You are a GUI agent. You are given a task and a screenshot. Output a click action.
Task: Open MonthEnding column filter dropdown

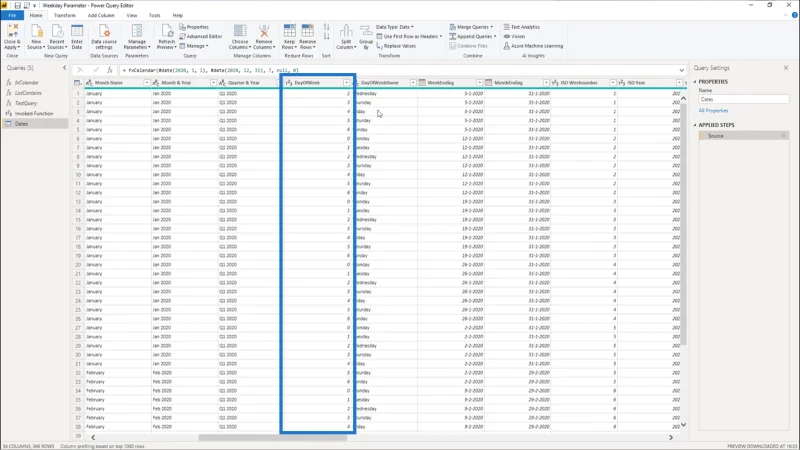coord(546,83)
